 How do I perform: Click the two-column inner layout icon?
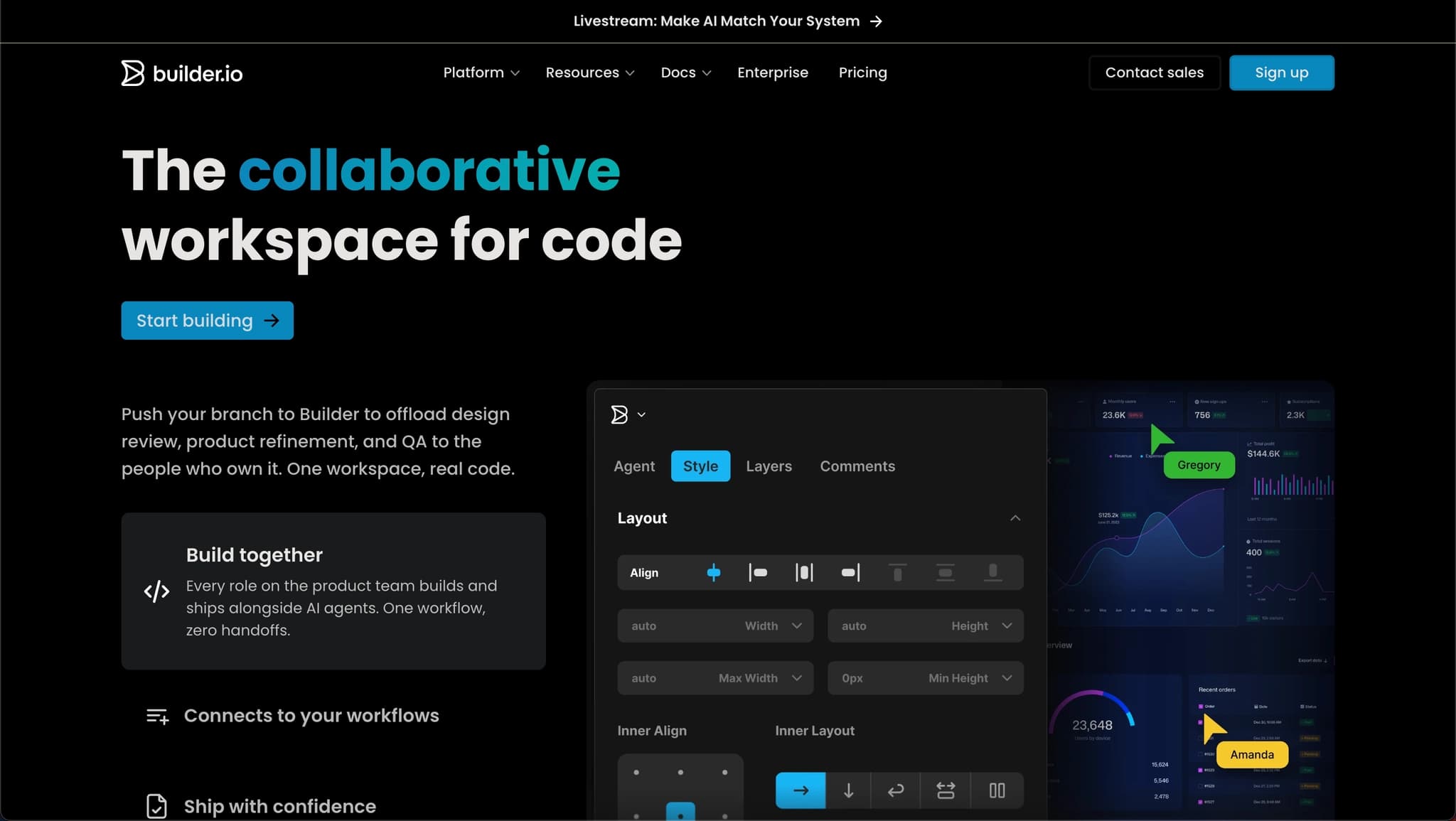click(997, 790)
